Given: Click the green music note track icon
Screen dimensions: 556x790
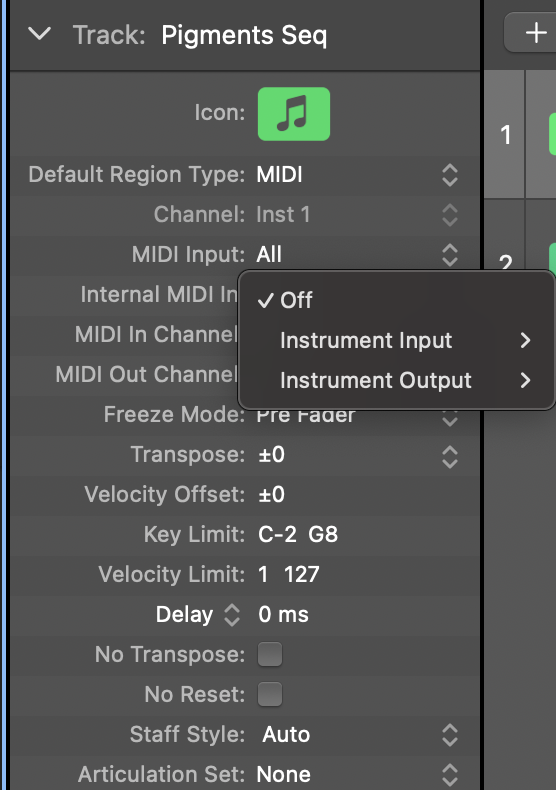Looking at the screenshot, I should [x=294, y=114].
